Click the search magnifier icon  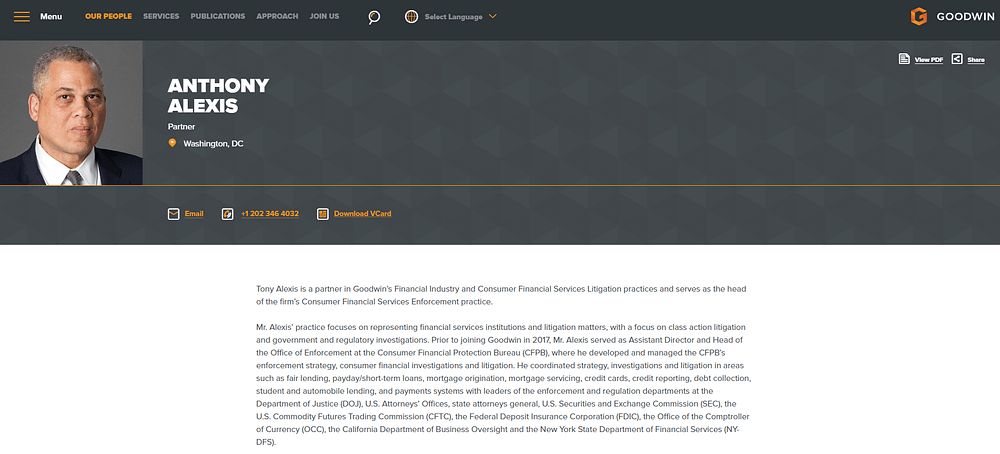click(x=374, y=17)
